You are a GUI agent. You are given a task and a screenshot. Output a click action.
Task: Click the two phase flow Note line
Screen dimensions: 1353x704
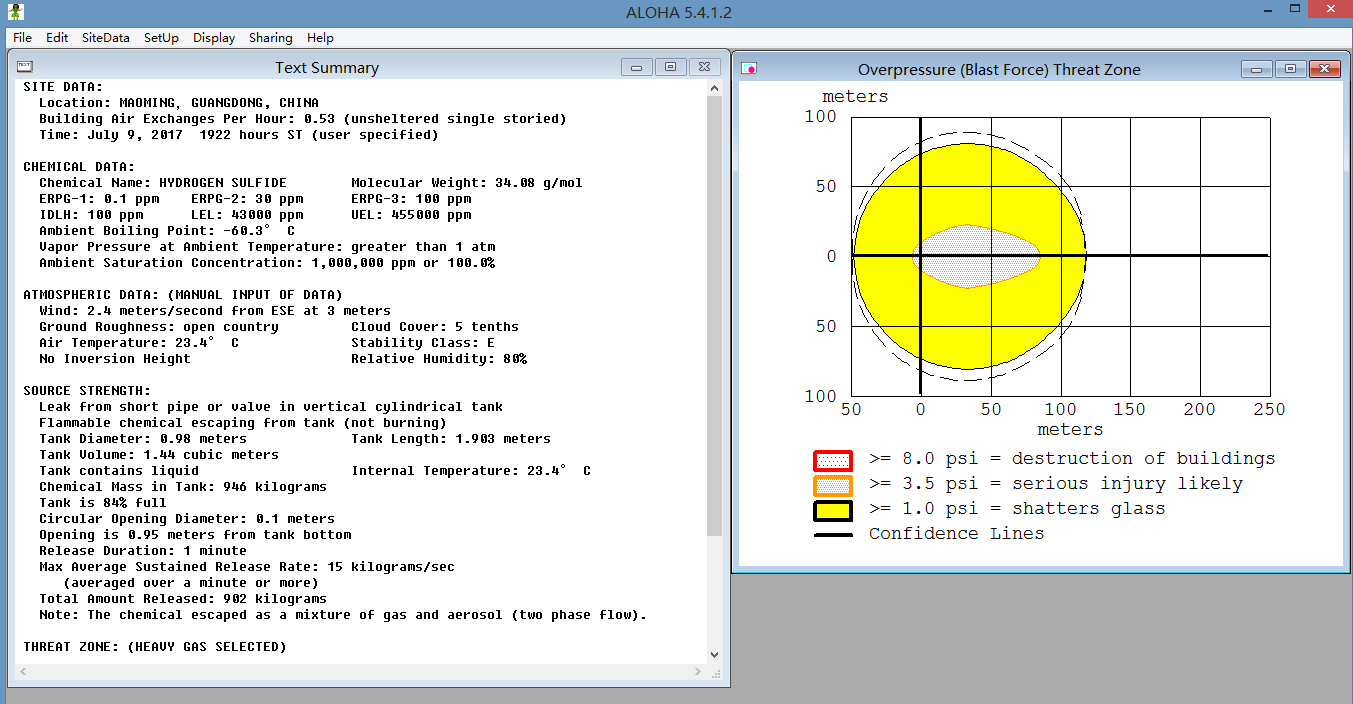(343, 615)
